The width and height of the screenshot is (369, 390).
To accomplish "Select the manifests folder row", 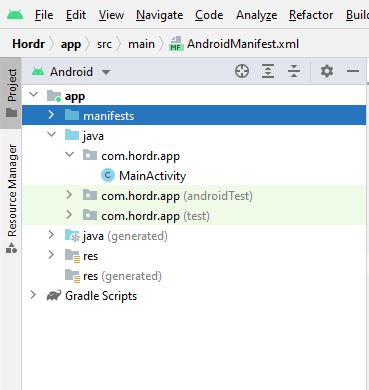I will coord(194,115).
